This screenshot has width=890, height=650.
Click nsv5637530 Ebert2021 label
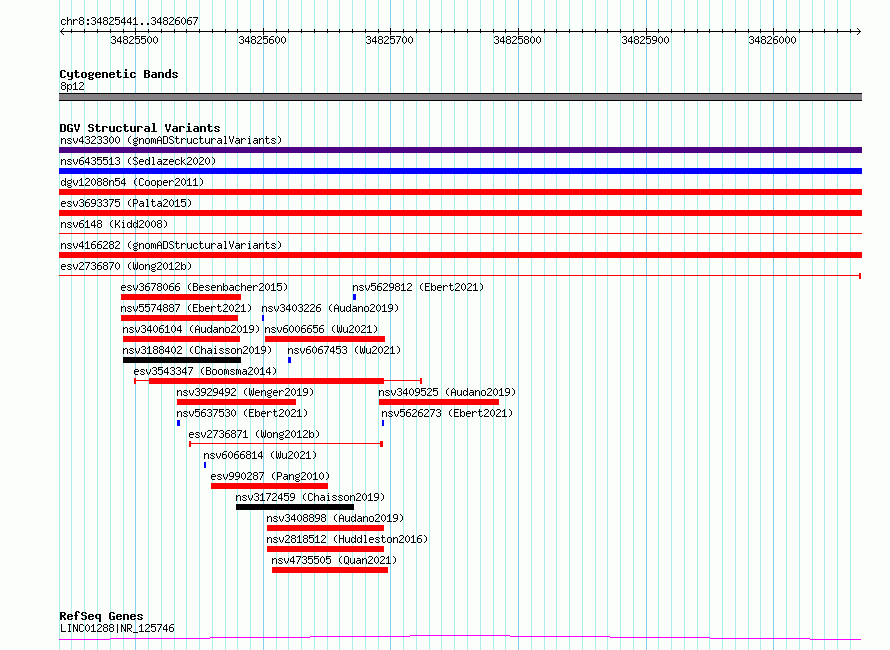[242, 413]
